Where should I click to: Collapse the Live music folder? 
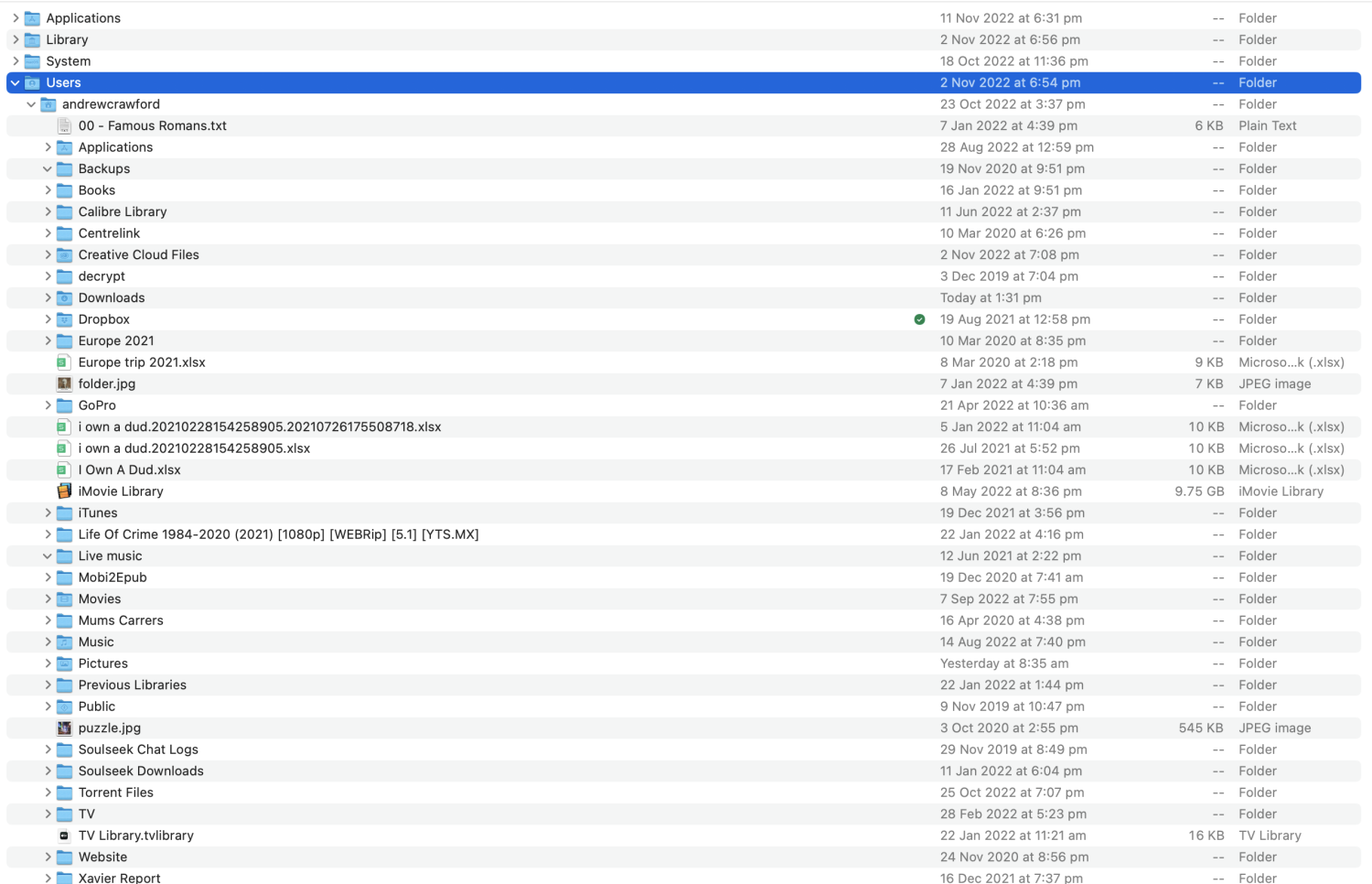(48, 555)
